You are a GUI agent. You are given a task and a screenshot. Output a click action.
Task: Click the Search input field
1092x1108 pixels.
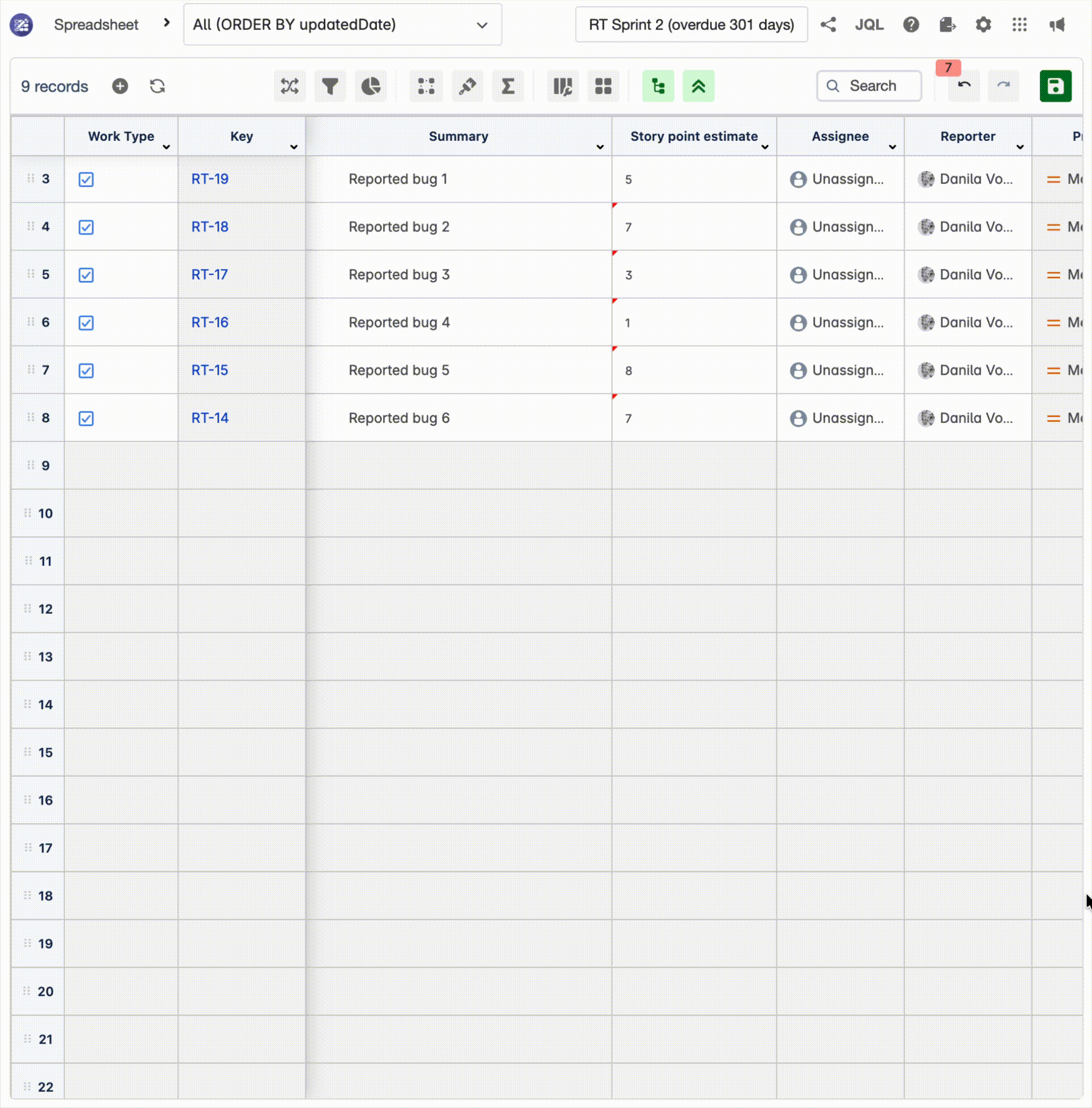(869, 86)
